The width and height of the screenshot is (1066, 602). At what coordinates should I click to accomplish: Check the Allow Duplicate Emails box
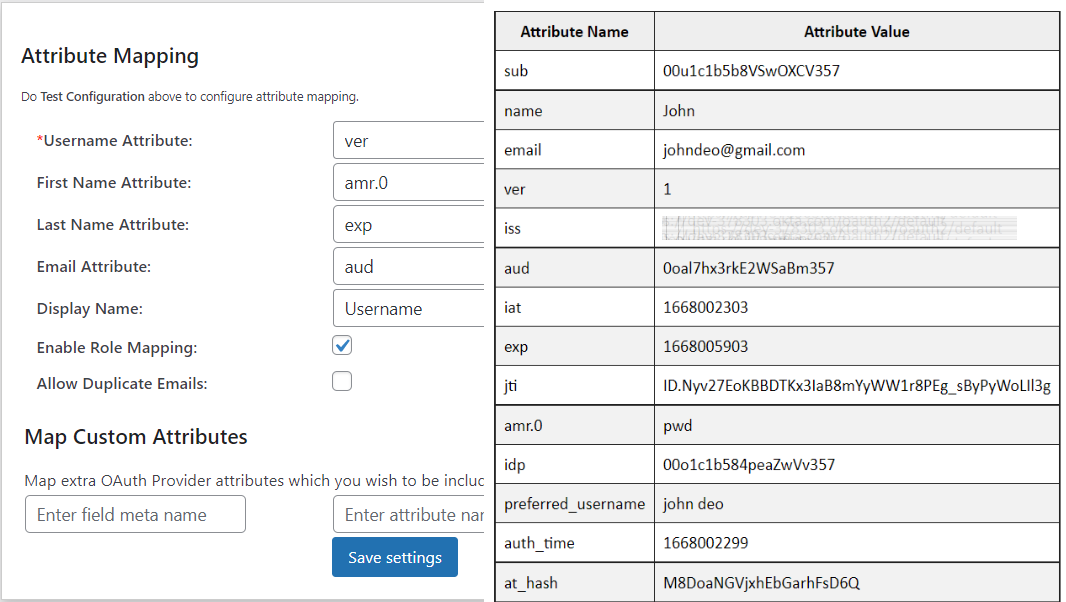pyautogui.click(x=342, y=381)
